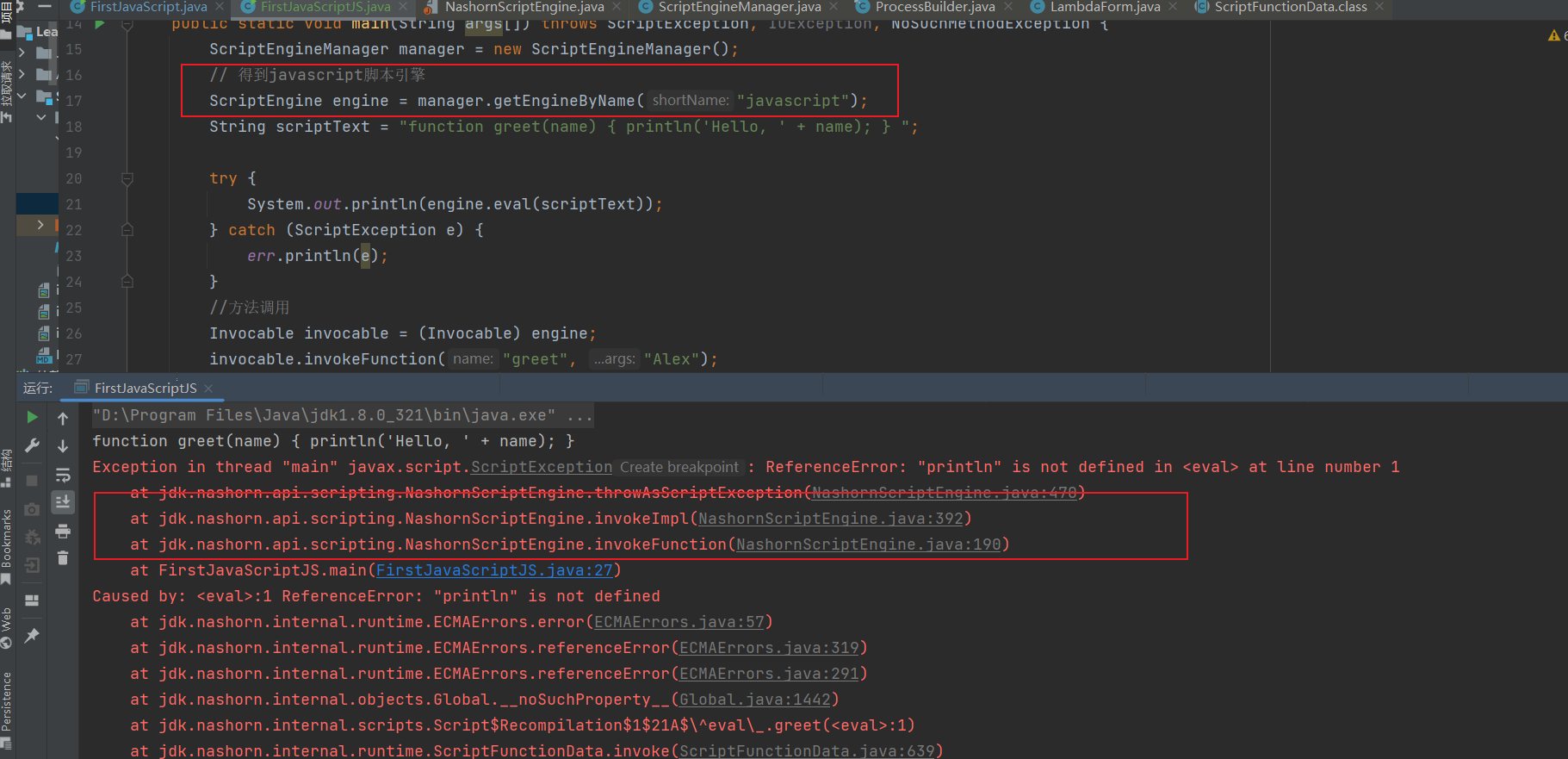This screenshot has width=1568, height=759.
Task: Click the camera thread dump icon
Action: (32, 509)
